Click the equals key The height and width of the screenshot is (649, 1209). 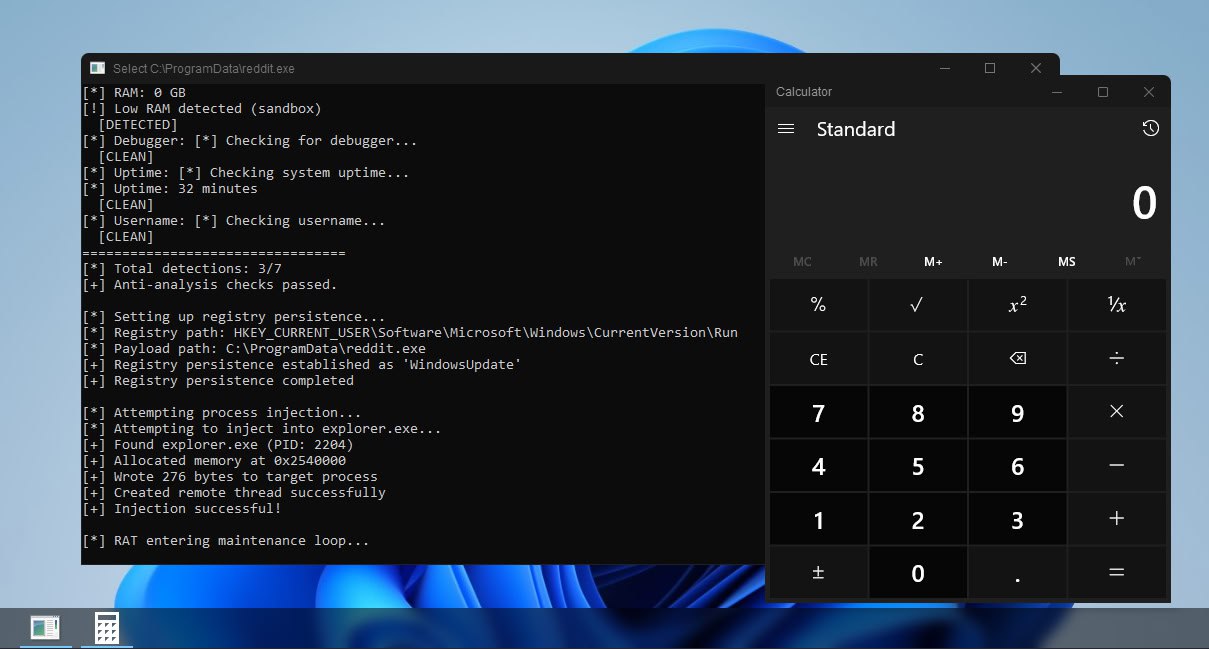[x=1117, y=573]
